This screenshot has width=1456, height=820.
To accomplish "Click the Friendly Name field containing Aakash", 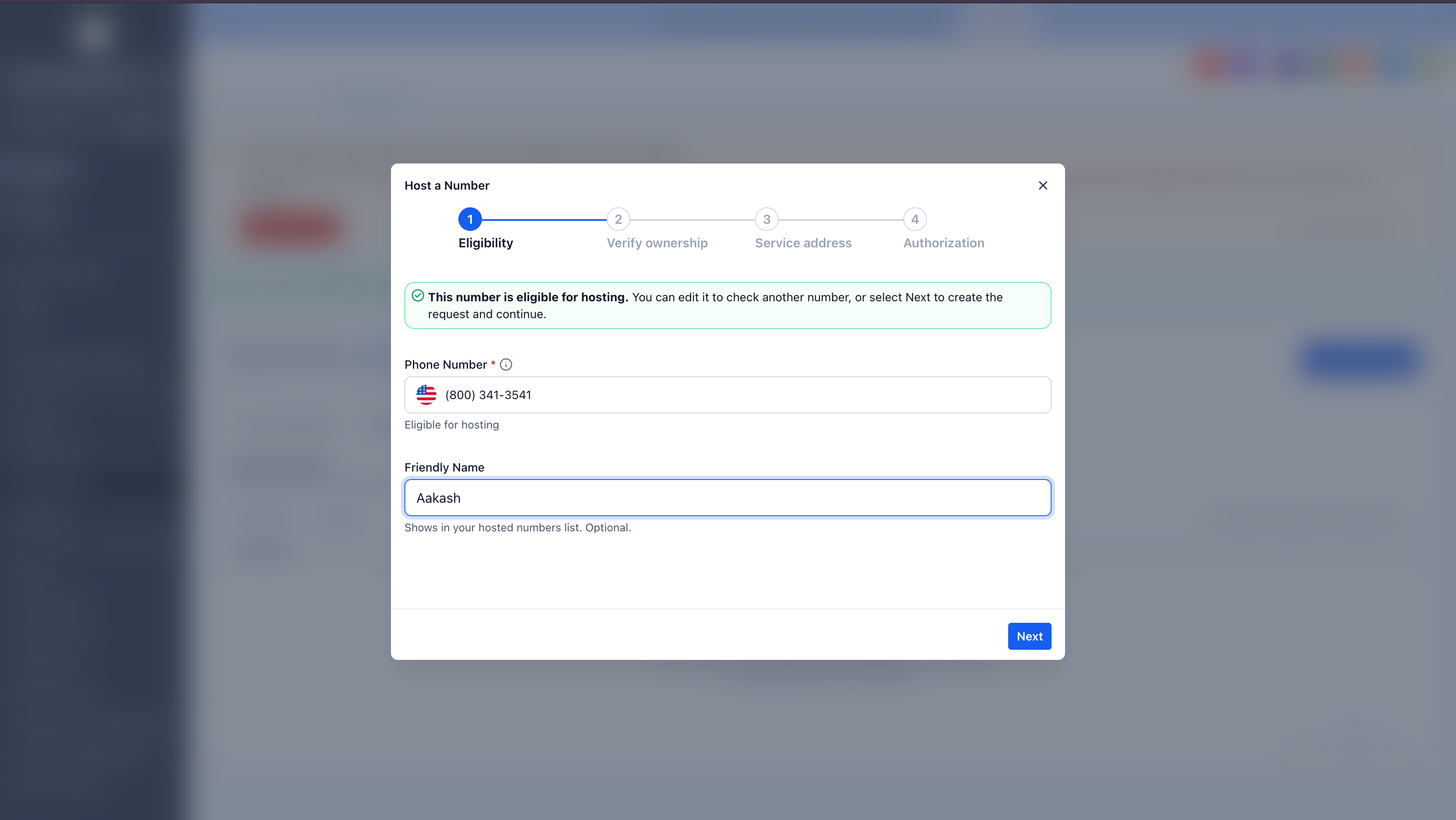I will (728, 498).
